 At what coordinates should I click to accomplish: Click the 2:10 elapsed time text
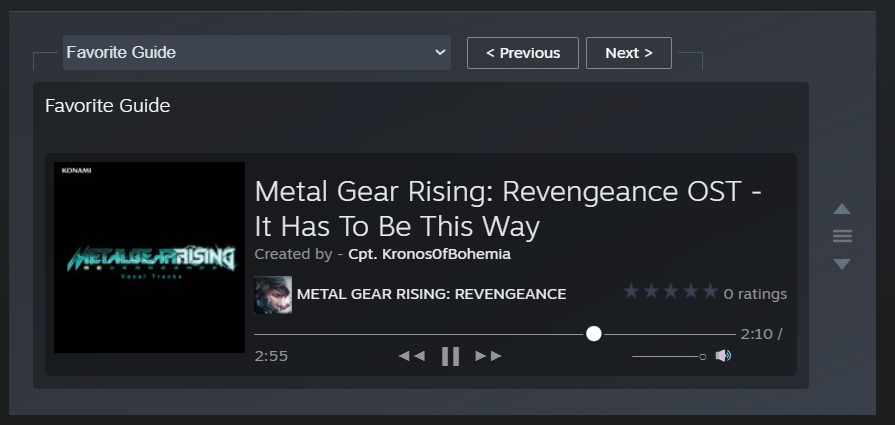[x=756, y=334]
